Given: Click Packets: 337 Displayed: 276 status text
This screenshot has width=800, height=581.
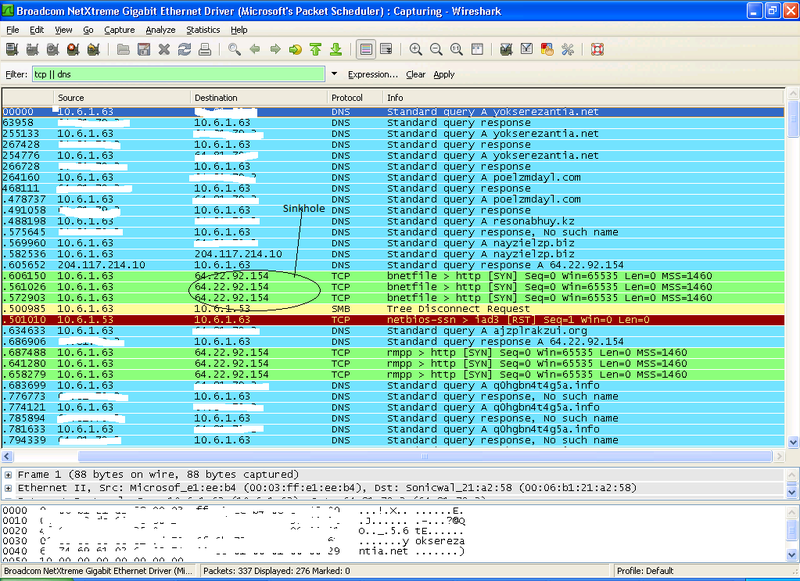Looking at the screenshot, I should click(277, 571).
